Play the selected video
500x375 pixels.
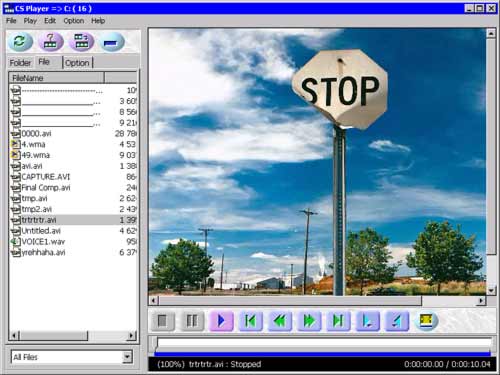221,321
